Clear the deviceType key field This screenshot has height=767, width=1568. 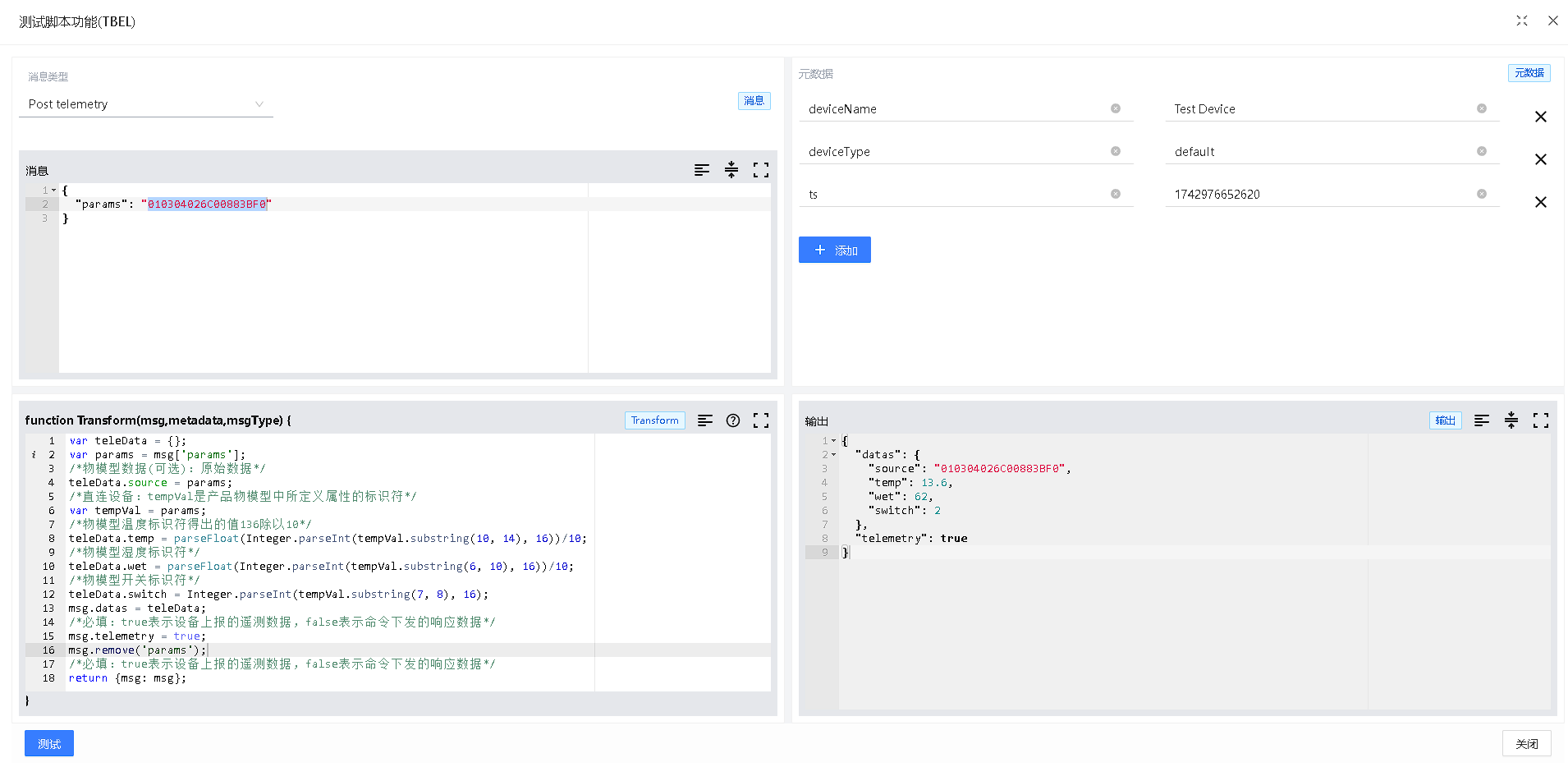coord(1115,151)
